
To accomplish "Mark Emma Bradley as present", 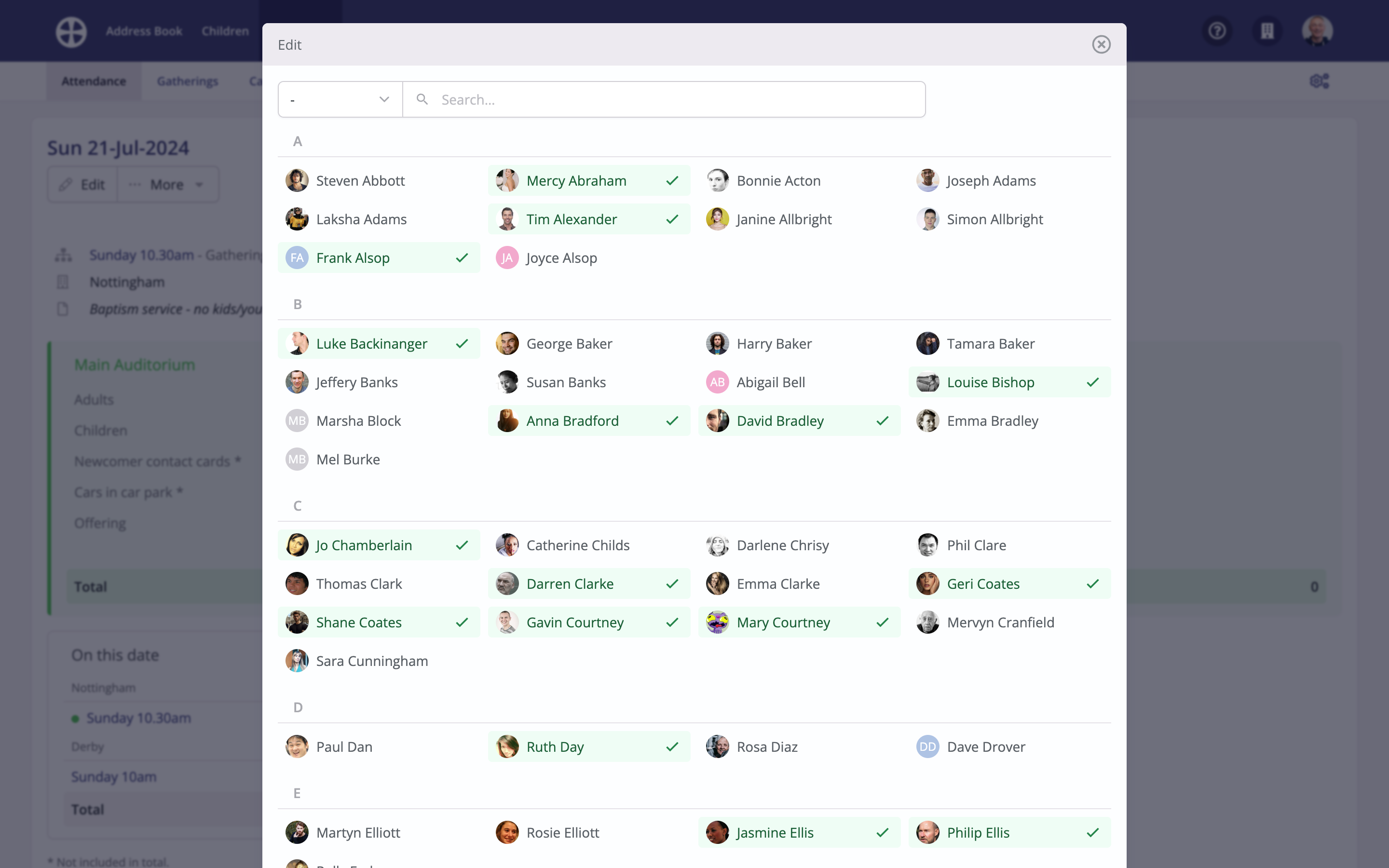I will pyautogui.click(x=1009, y=420).
